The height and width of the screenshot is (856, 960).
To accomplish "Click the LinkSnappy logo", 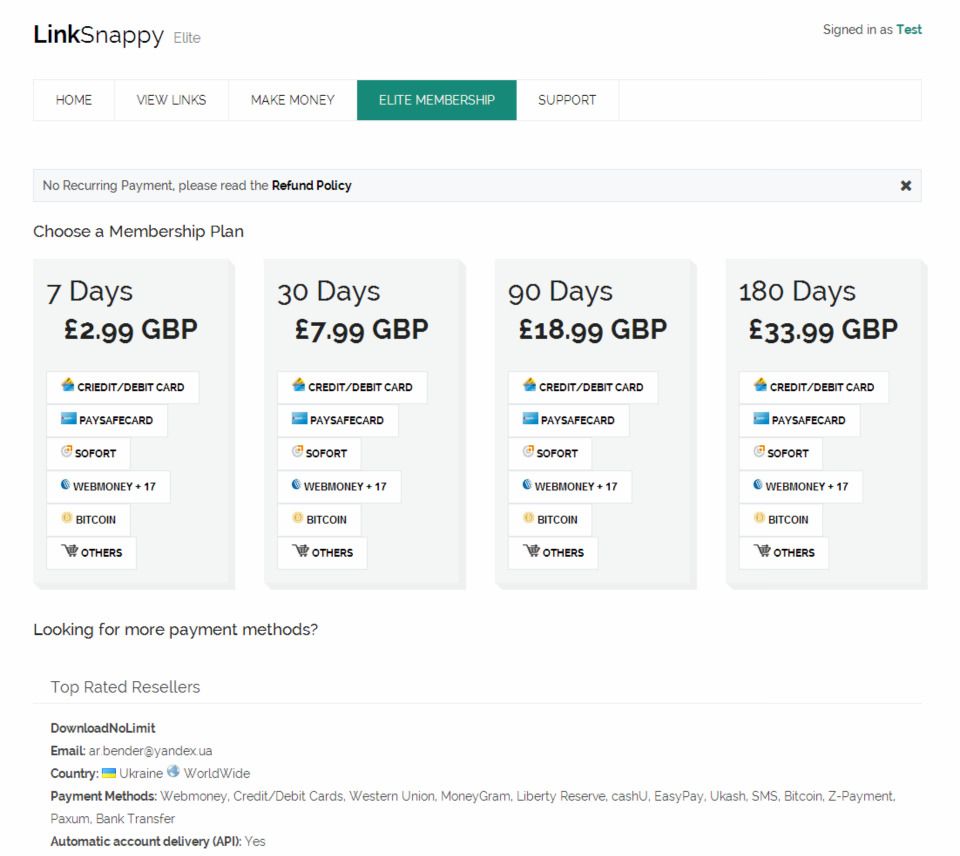I will coord(98,36).
